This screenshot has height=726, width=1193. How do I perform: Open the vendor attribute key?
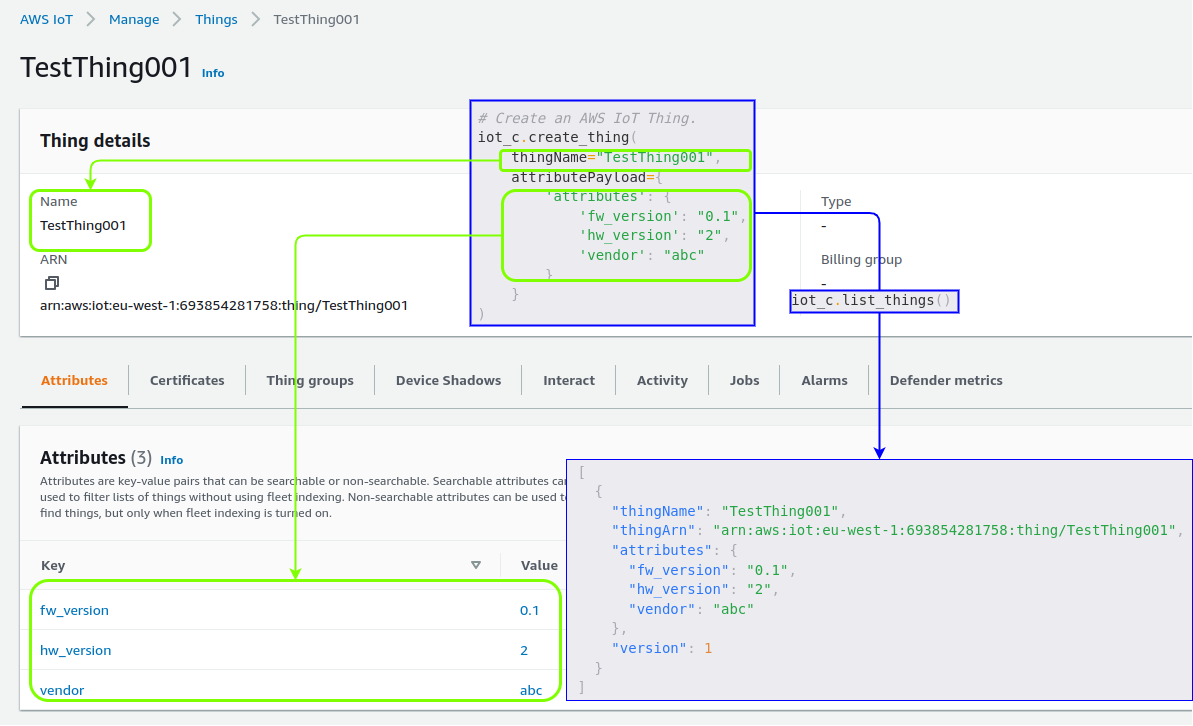click(62, 691)
